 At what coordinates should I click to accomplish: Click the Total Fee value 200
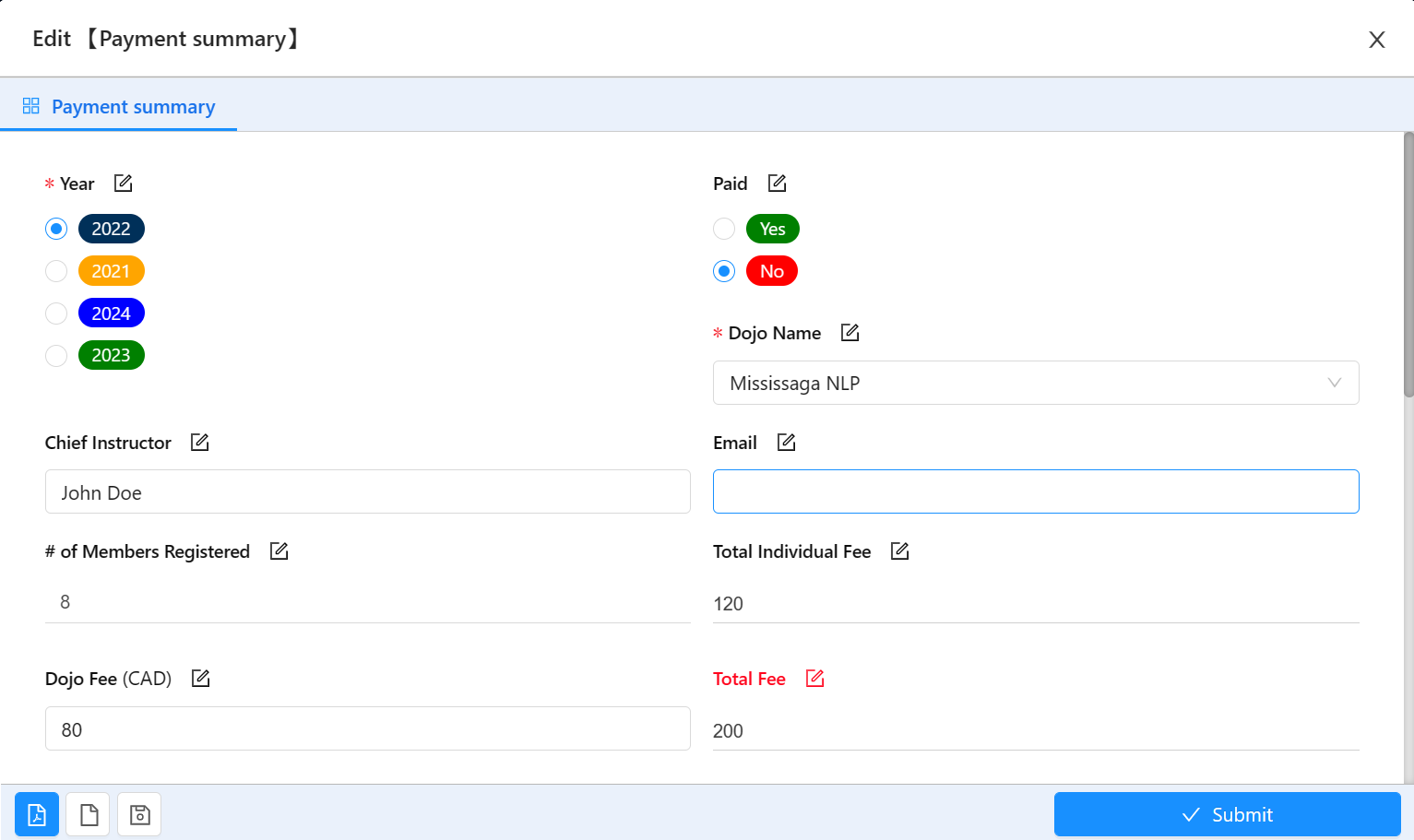click(x=728, y=731)
